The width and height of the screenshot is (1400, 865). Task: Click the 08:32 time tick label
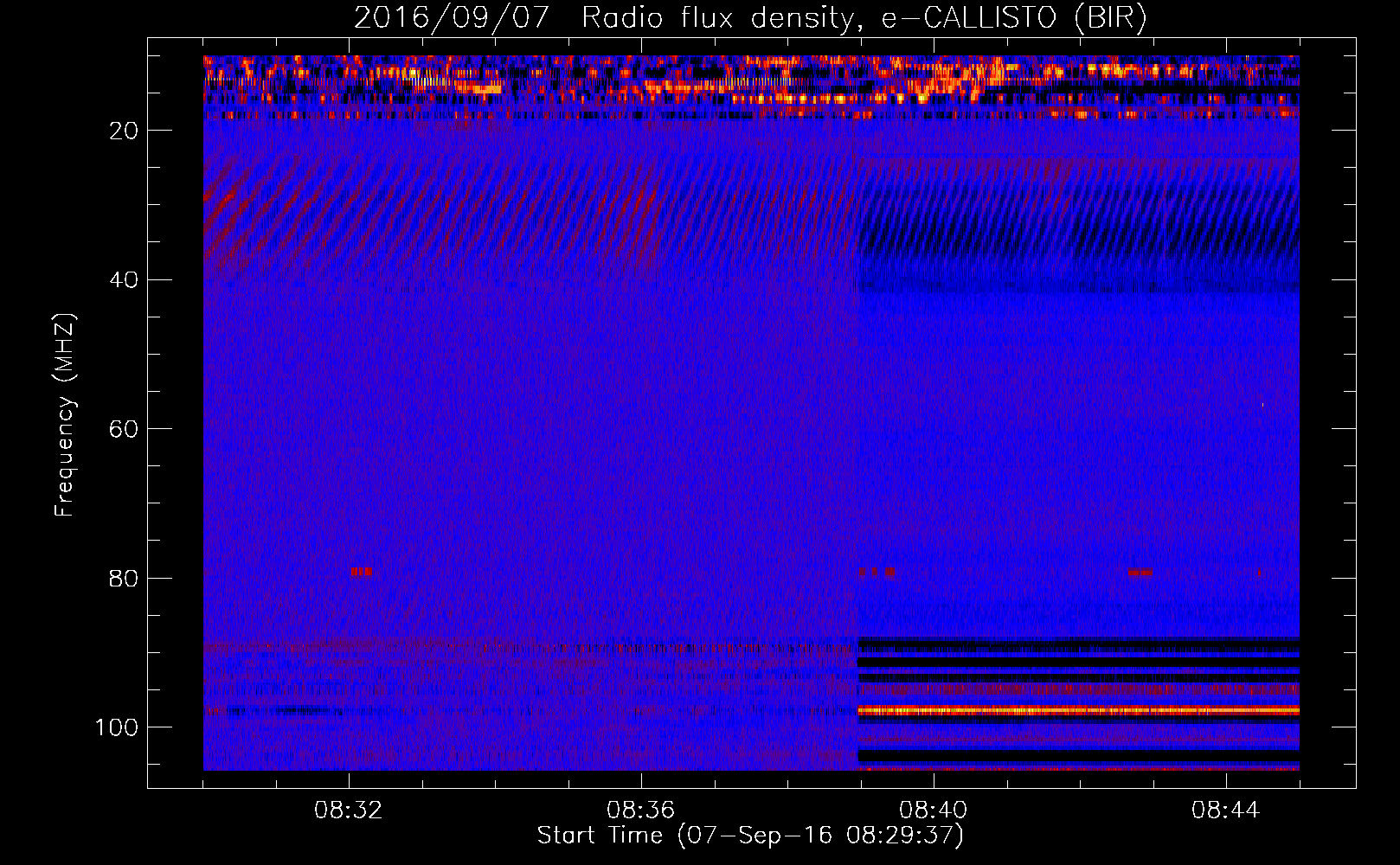tap(349, 811)
